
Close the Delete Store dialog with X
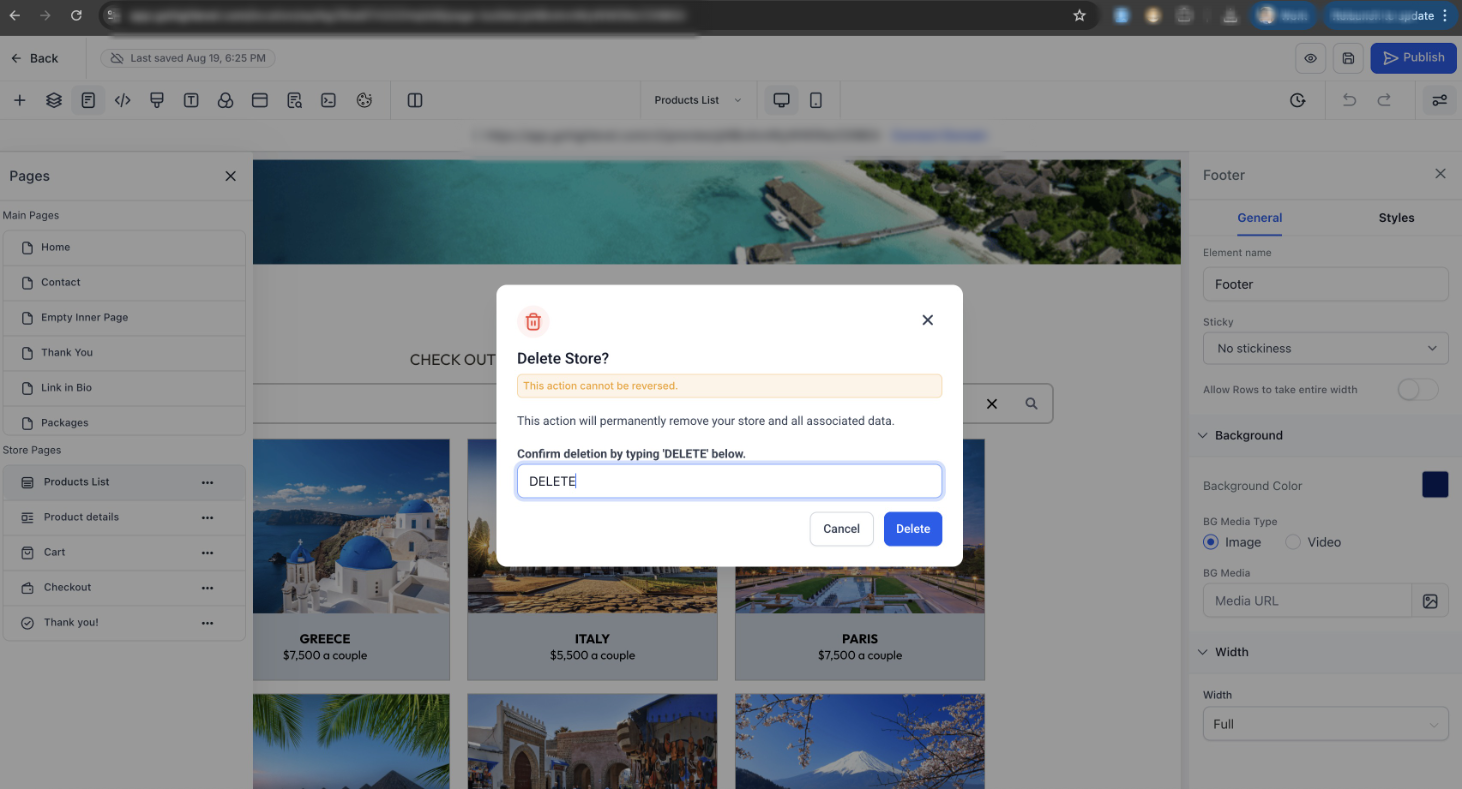tap(927, 320)
